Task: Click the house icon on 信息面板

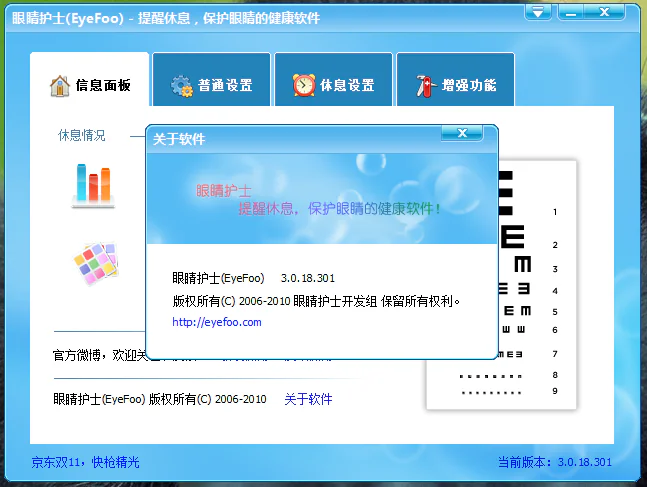Action: [x=60, y=86]
